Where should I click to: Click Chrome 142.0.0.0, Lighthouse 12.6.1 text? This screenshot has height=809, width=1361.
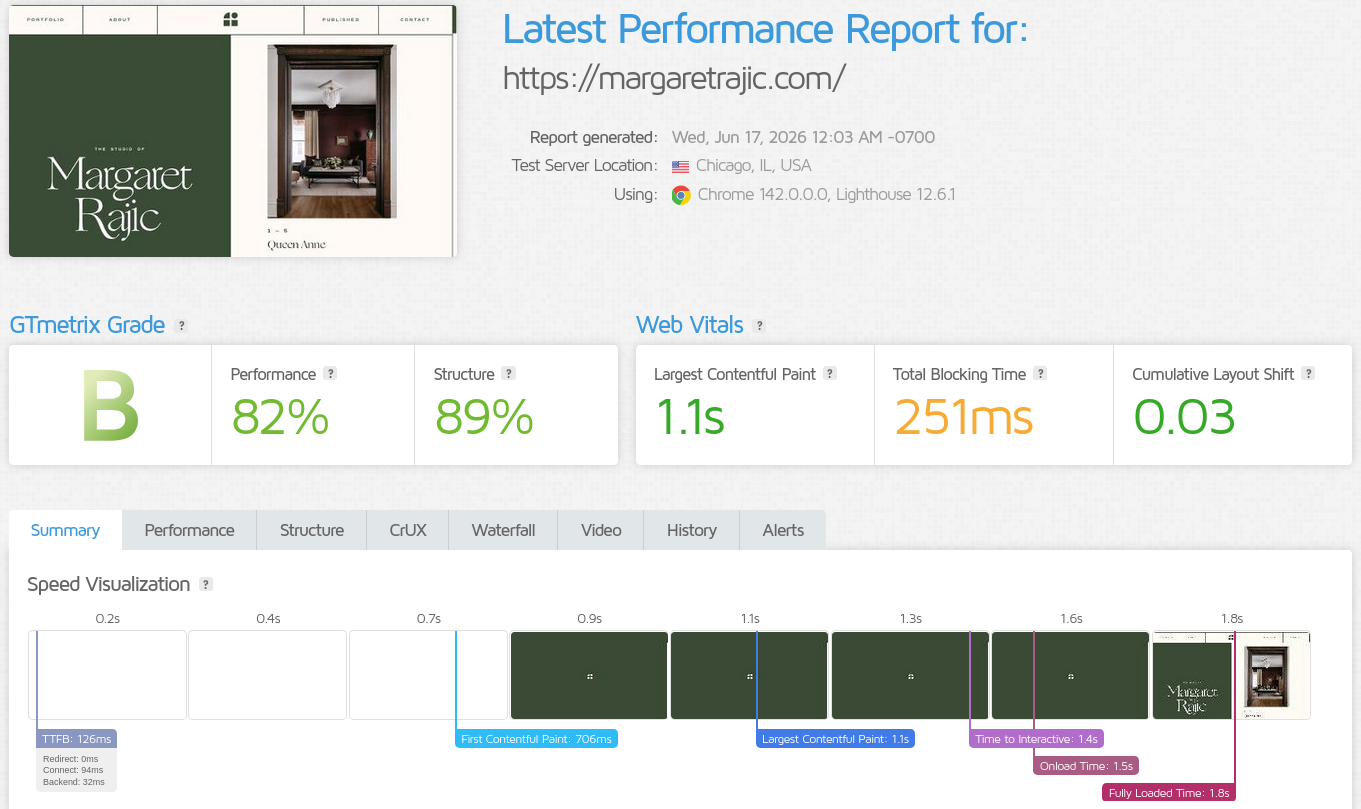click(x=827, y=195)
